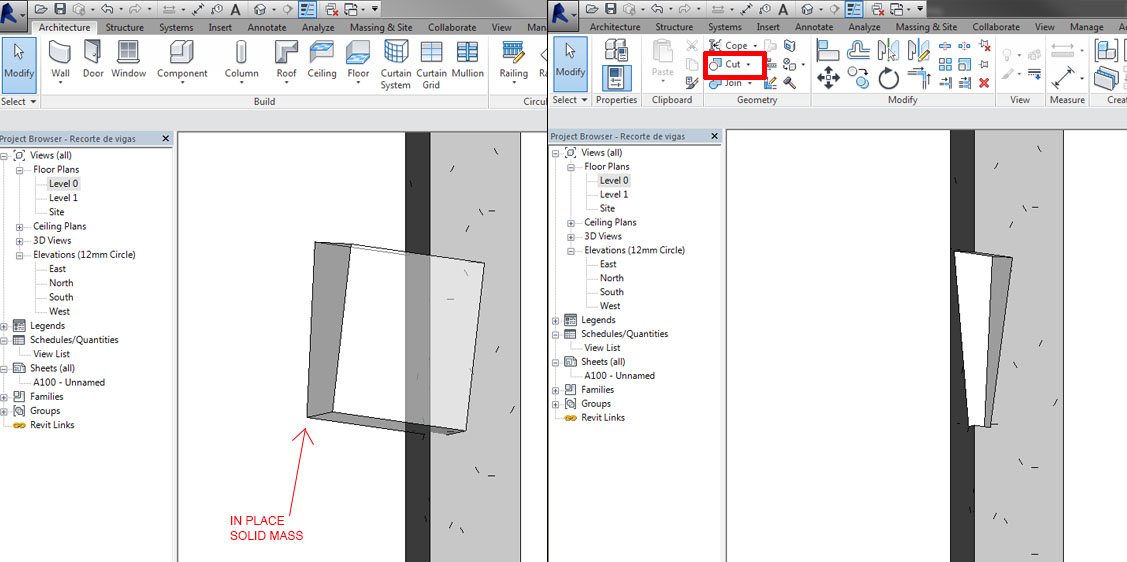
Task: Select West elevation in right Project Browser
Action: pos(610,306)
